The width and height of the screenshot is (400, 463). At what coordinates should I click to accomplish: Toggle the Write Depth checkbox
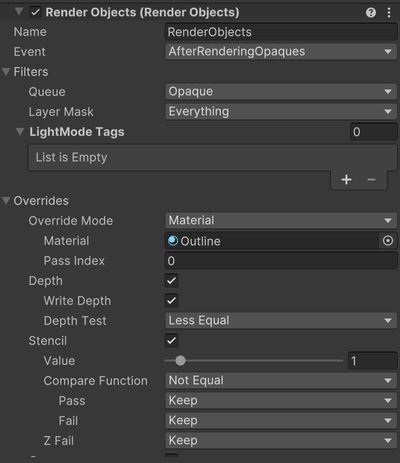(171, 301)
